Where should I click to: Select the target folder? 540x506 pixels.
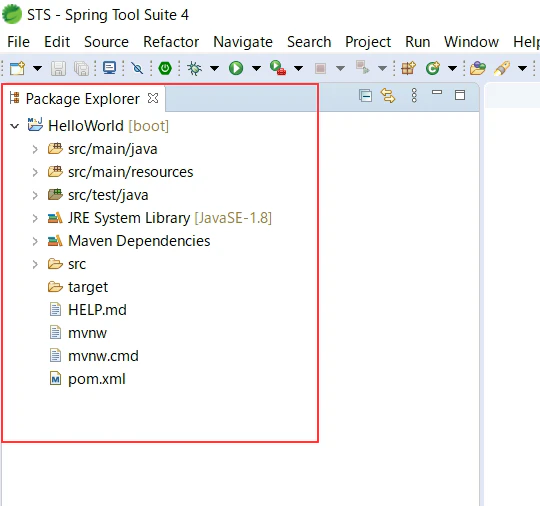[x=88, y=287]
